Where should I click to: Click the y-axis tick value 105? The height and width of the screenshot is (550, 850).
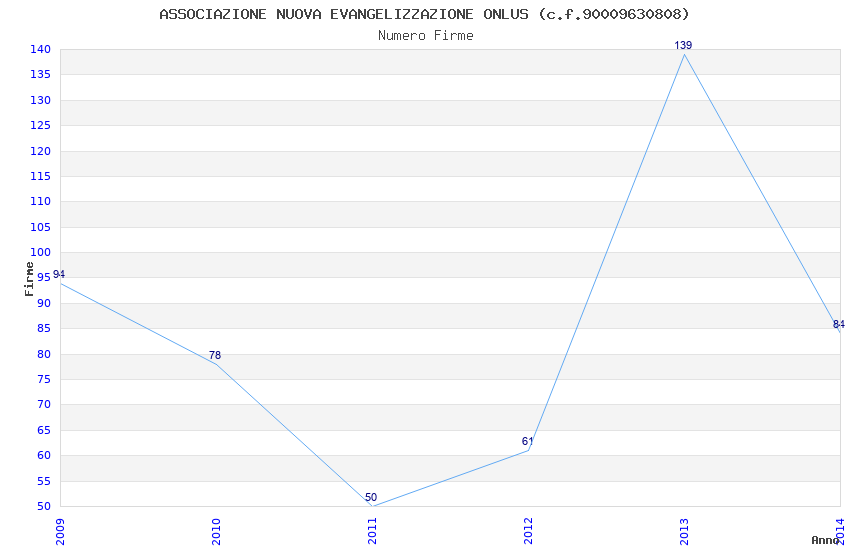pos(41,227)
